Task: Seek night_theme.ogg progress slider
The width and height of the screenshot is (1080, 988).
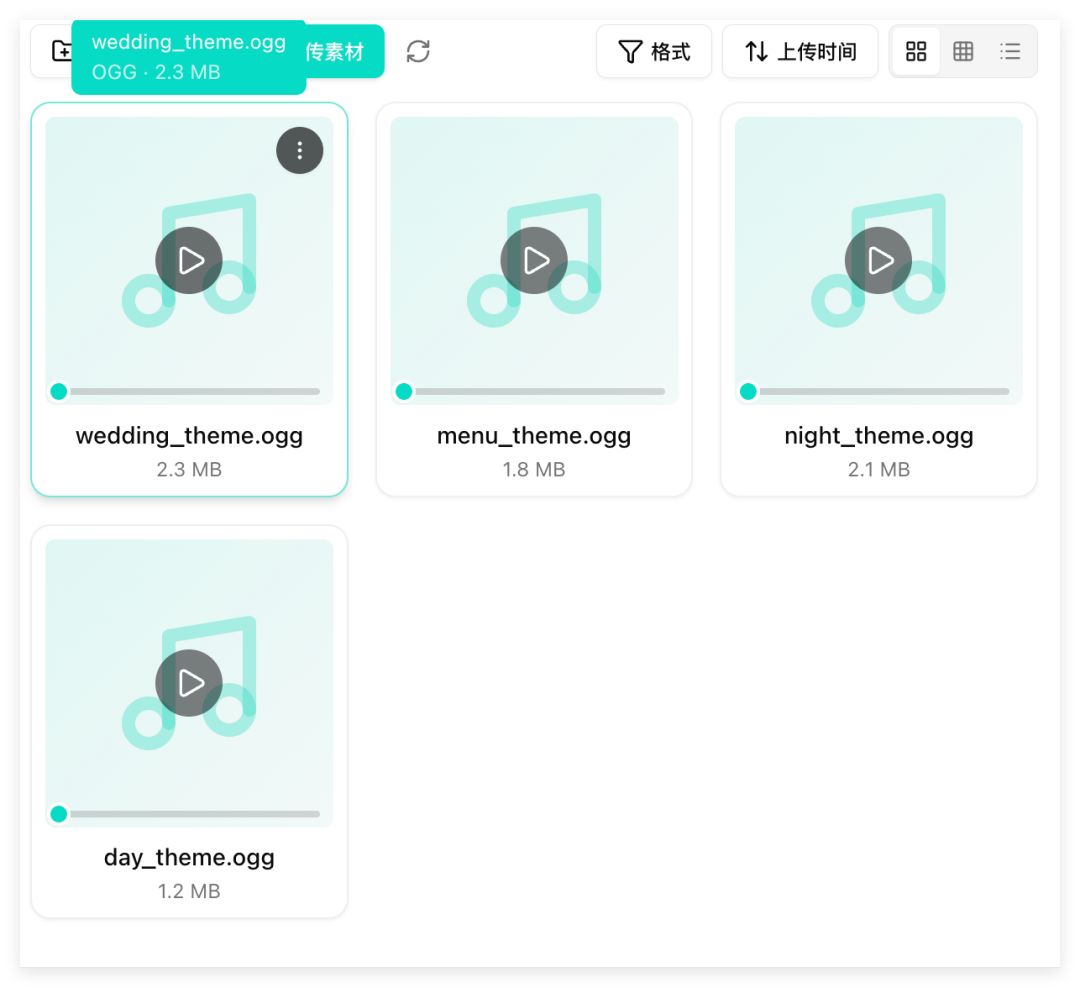Action: click(875, 391)
